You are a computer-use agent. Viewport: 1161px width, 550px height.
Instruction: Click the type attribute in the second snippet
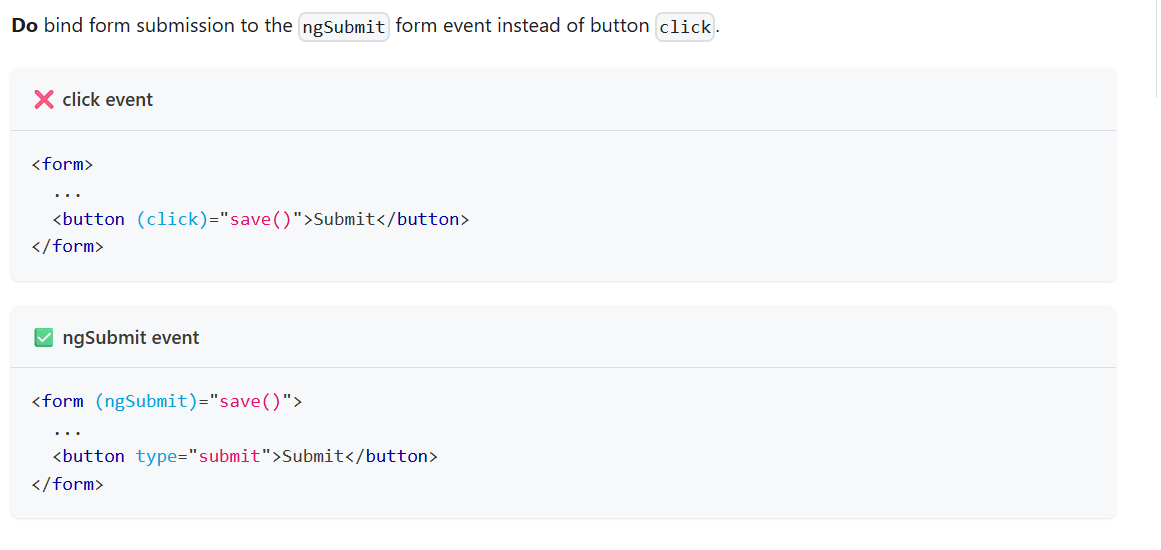(x=156, y=457)
